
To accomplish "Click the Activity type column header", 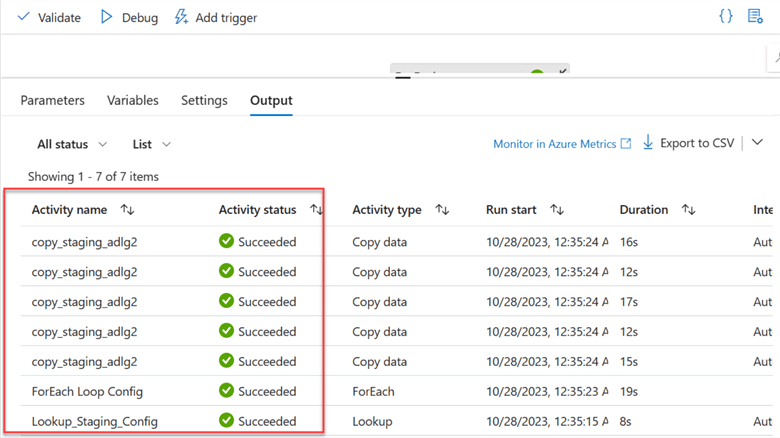I will pos(387,210).
